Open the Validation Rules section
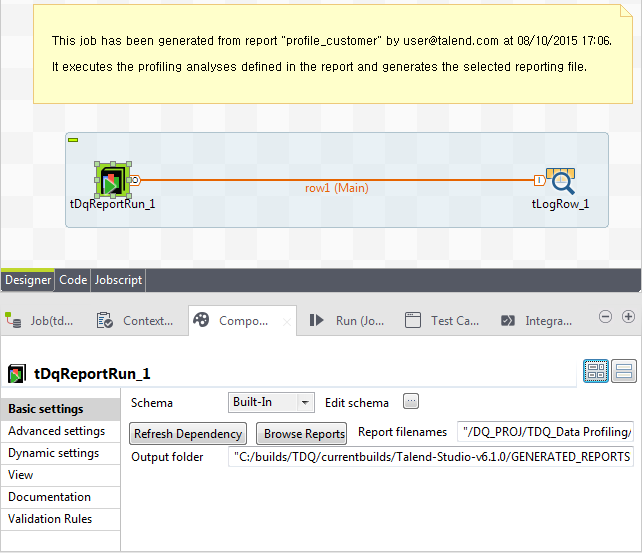 point(60,519)
